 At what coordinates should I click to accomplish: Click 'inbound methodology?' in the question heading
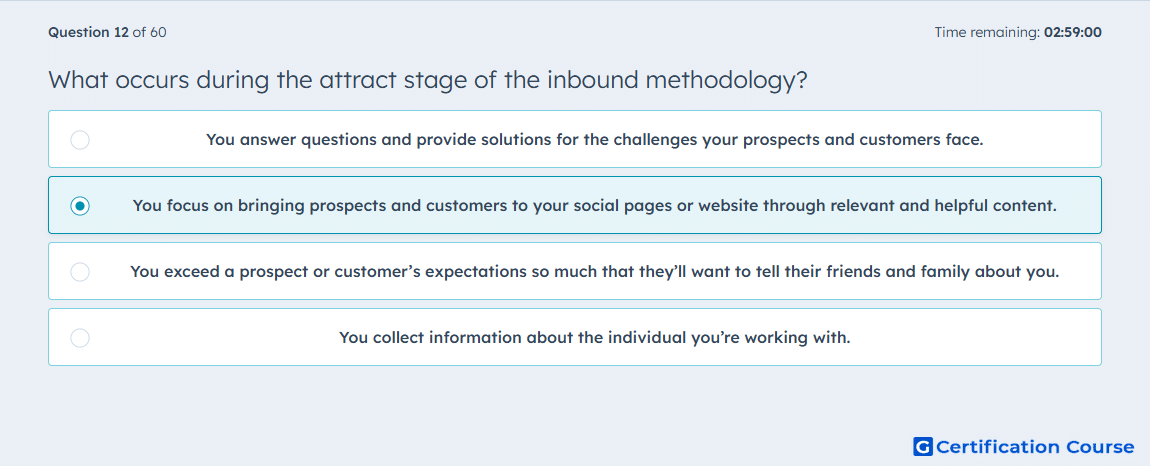pos(677,79)
